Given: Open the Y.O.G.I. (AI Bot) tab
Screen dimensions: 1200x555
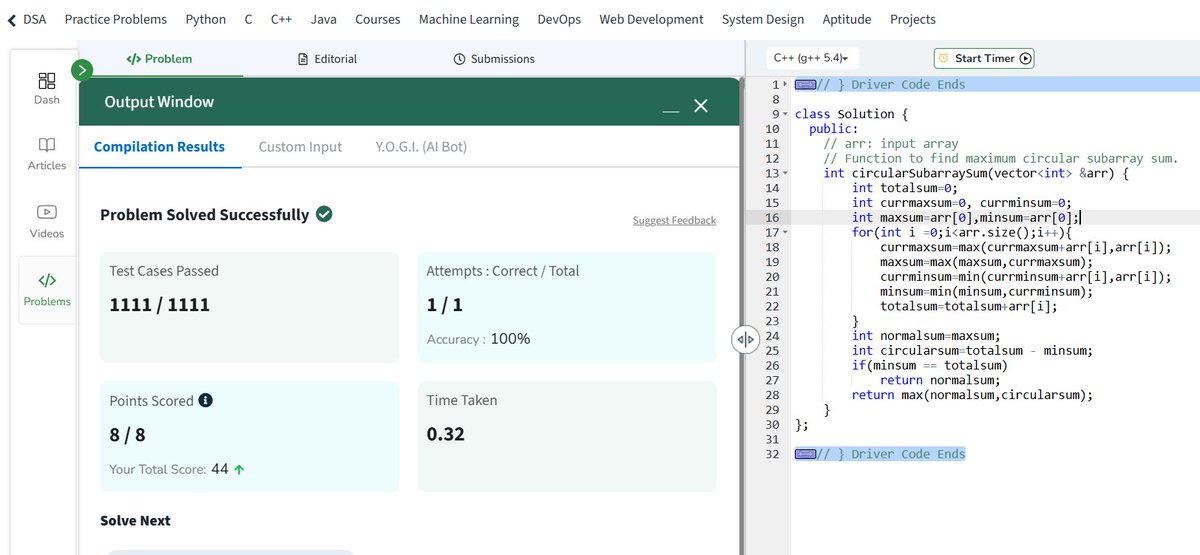Looking at the screenshot, I should (421, 147).
